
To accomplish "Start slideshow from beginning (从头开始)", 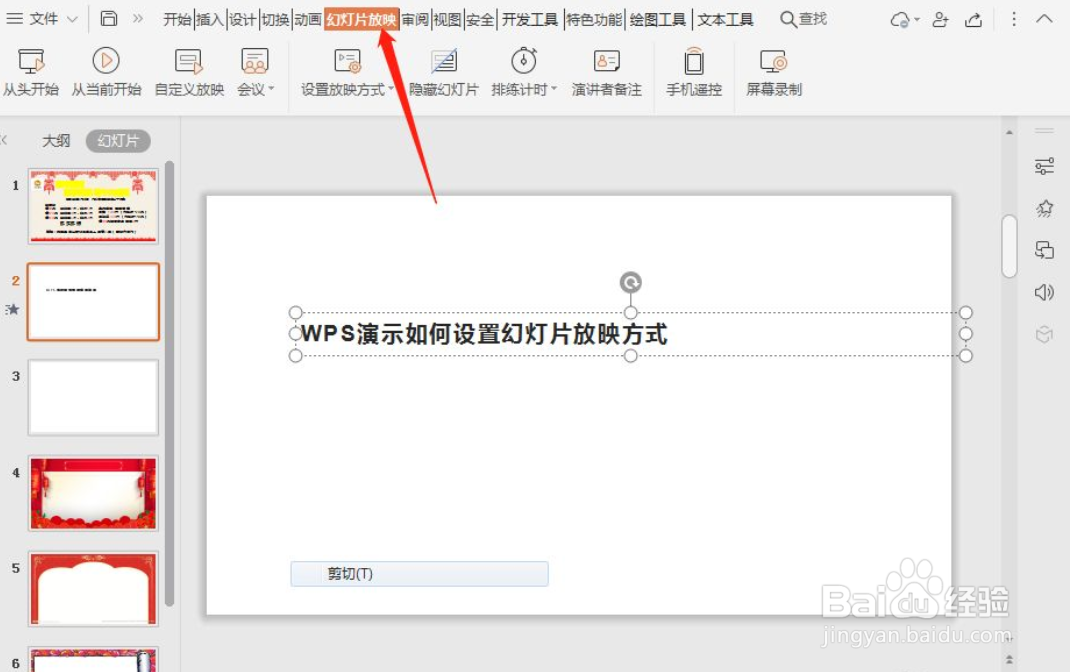I will (x=31, y=72).
